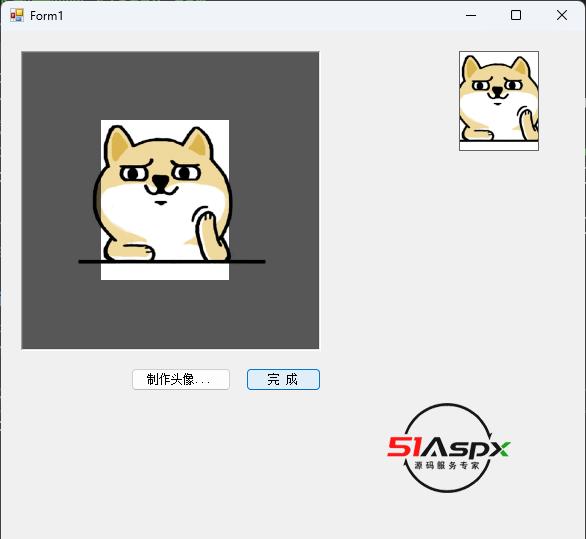
Task: Click the avatar preview thumbnail at top right
Action: tap(499, 101)
